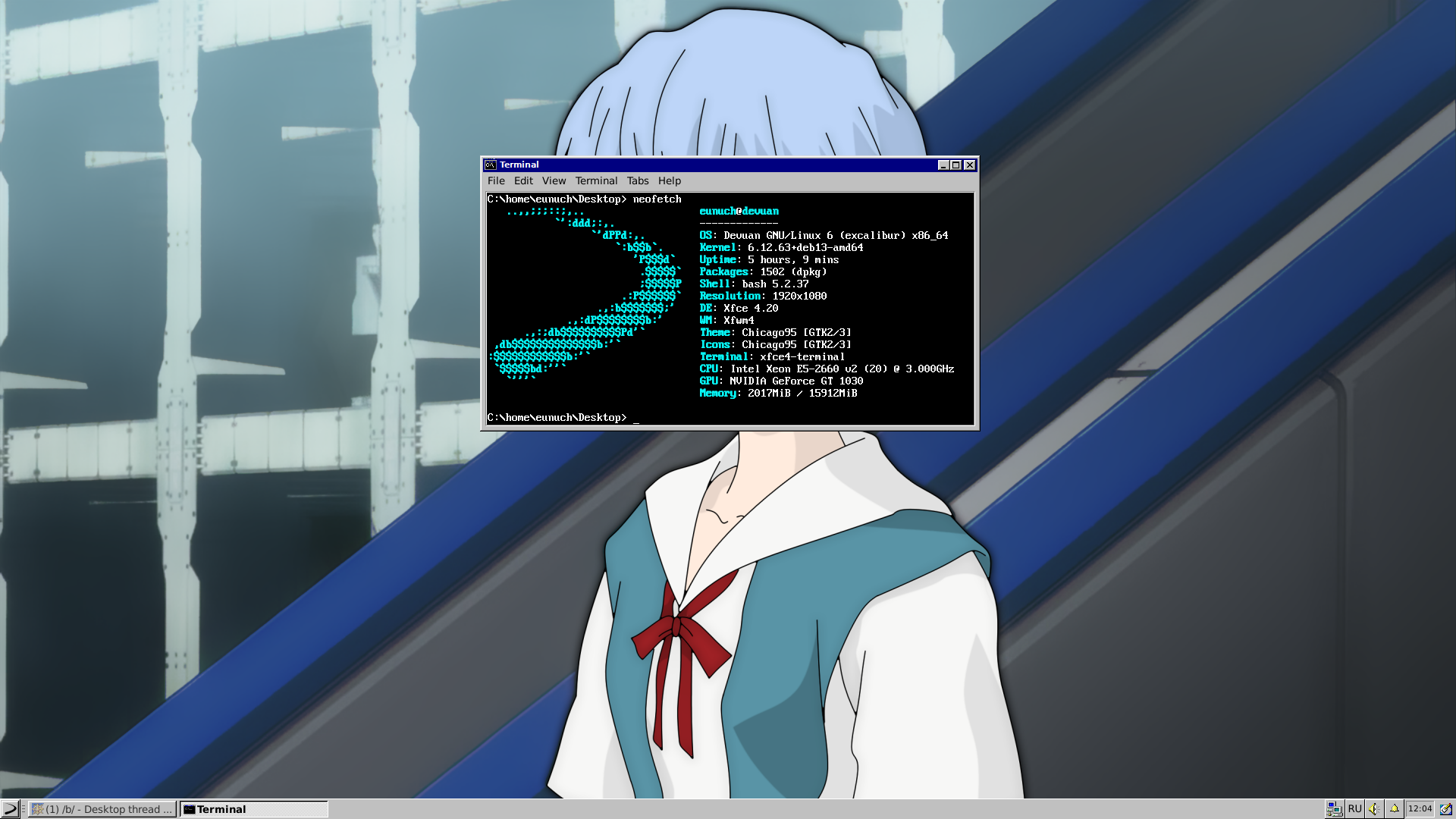Viewport: 1456px width, 819px height.
Task: Open the View menu in Terminal
Action: 554,180
